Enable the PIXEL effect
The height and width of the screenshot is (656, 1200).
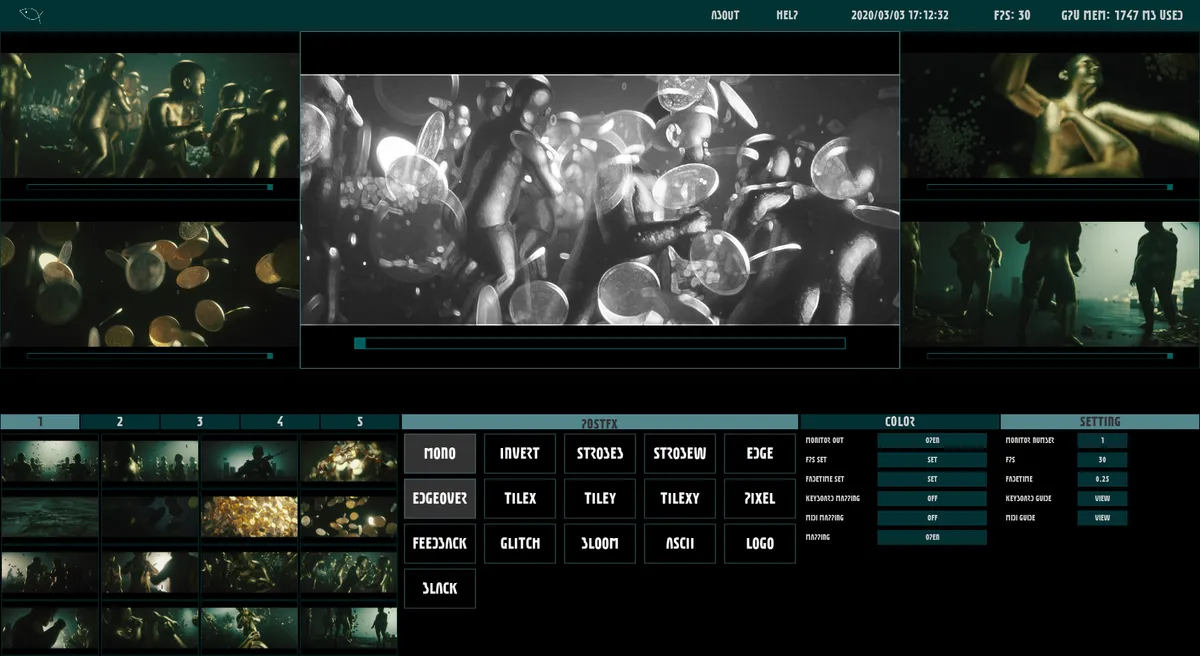click(x=760, y=498)
